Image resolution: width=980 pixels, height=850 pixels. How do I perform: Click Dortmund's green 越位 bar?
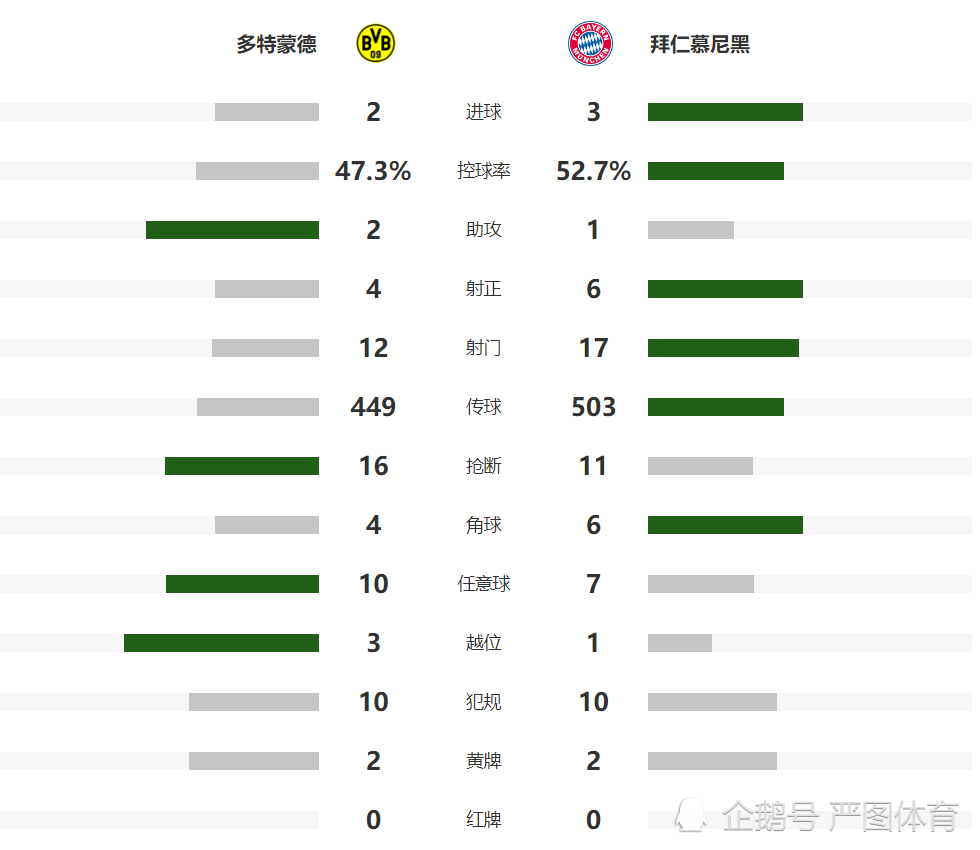[221, 643]
